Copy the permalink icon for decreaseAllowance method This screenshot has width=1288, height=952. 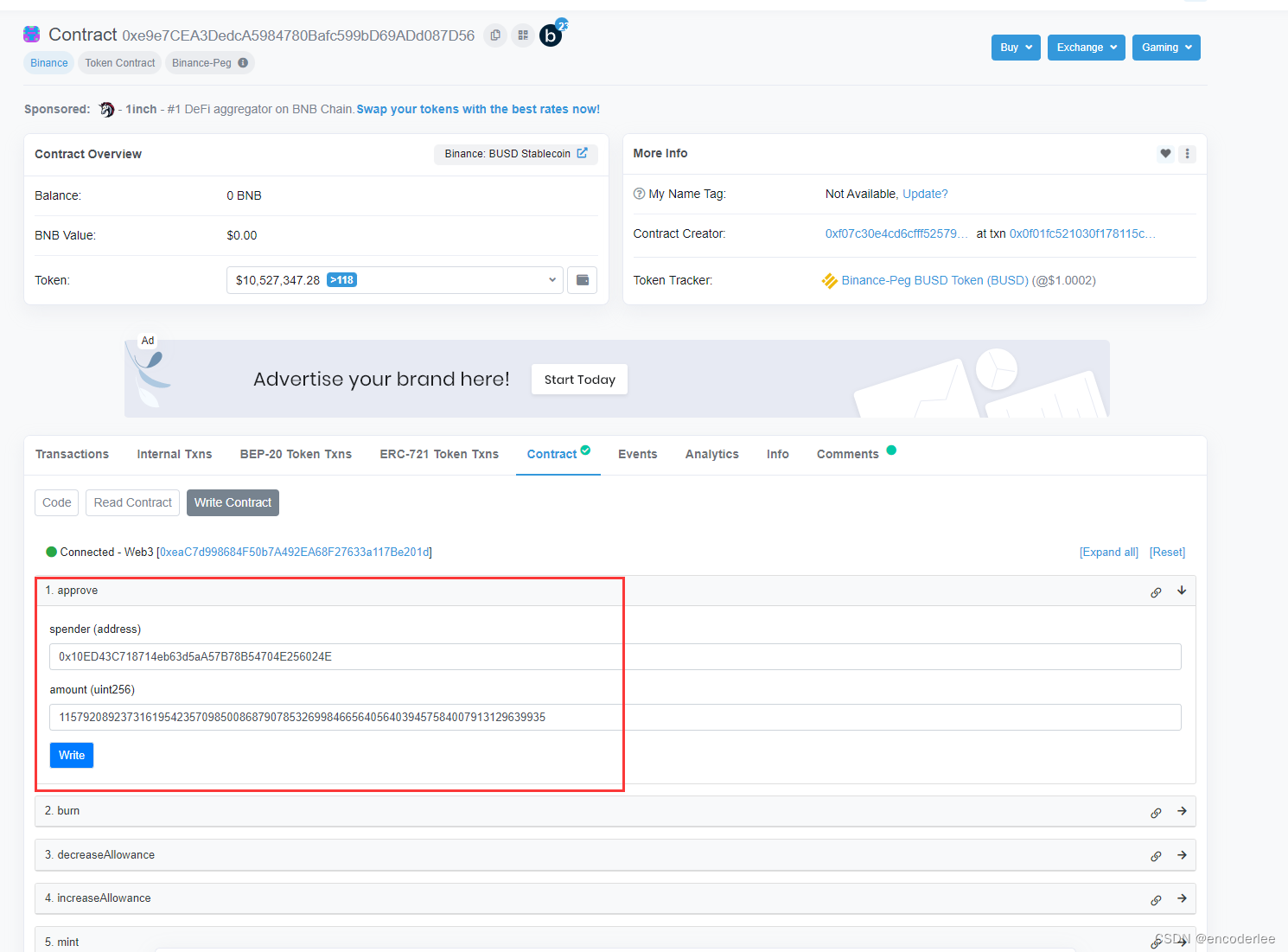[1156, 856]
